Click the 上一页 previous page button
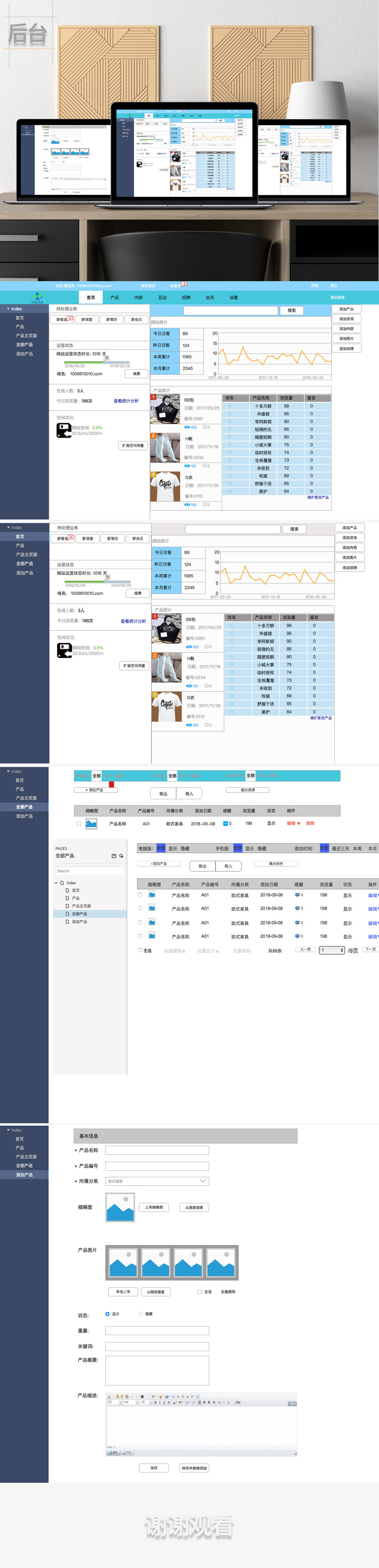 click(305, 950)
